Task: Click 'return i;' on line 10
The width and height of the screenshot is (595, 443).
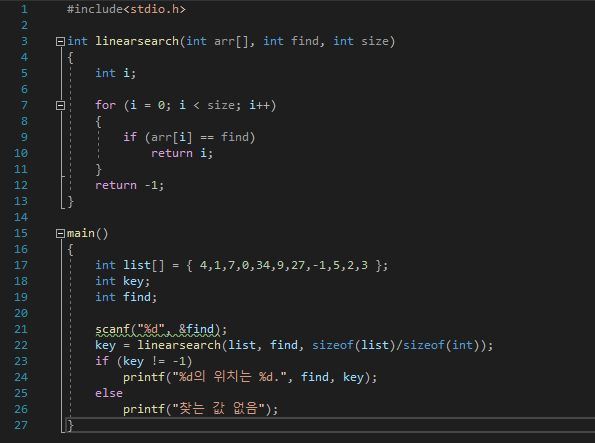Action: (182, 153)
